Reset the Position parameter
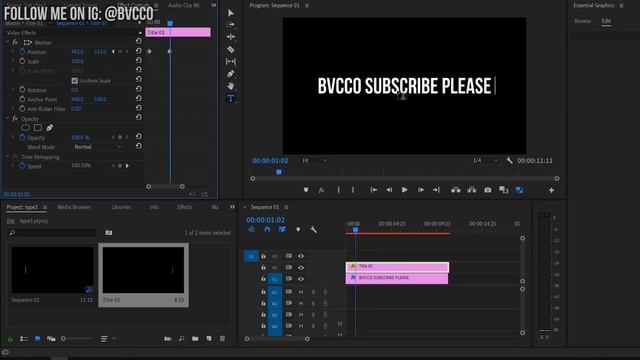 point(139,52)
